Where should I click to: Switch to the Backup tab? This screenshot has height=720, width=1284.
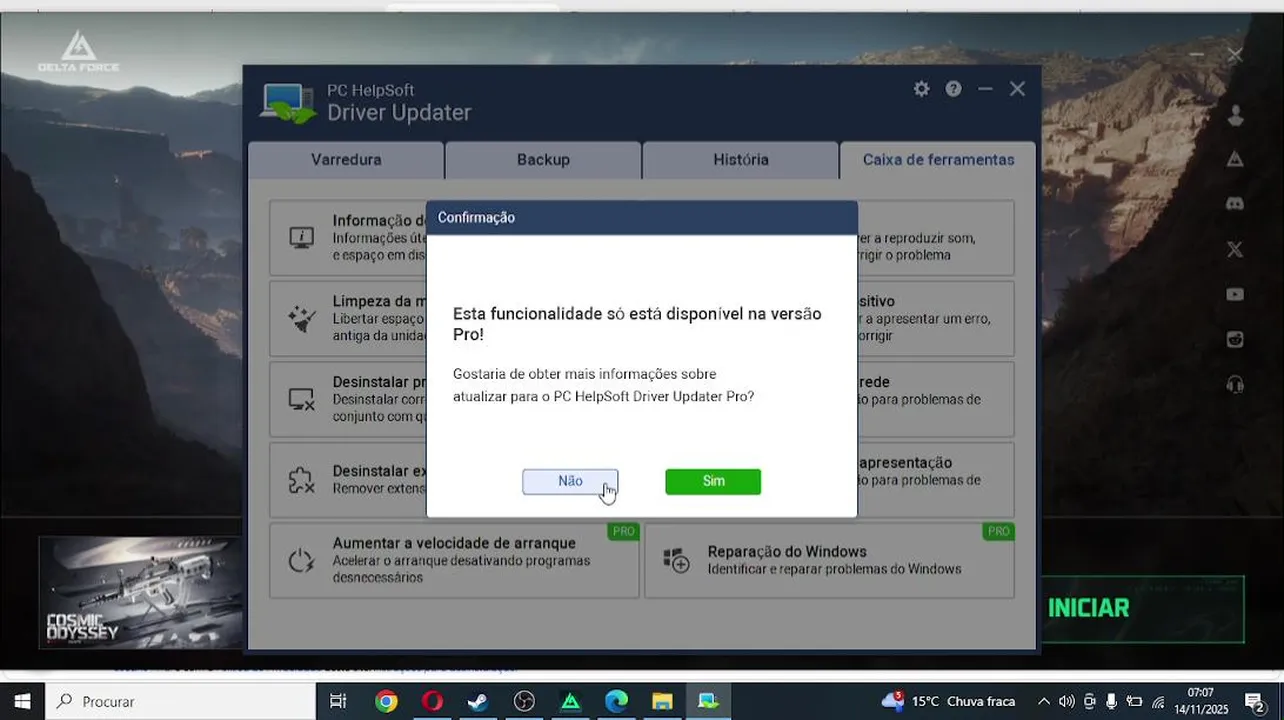click(543, 160)
